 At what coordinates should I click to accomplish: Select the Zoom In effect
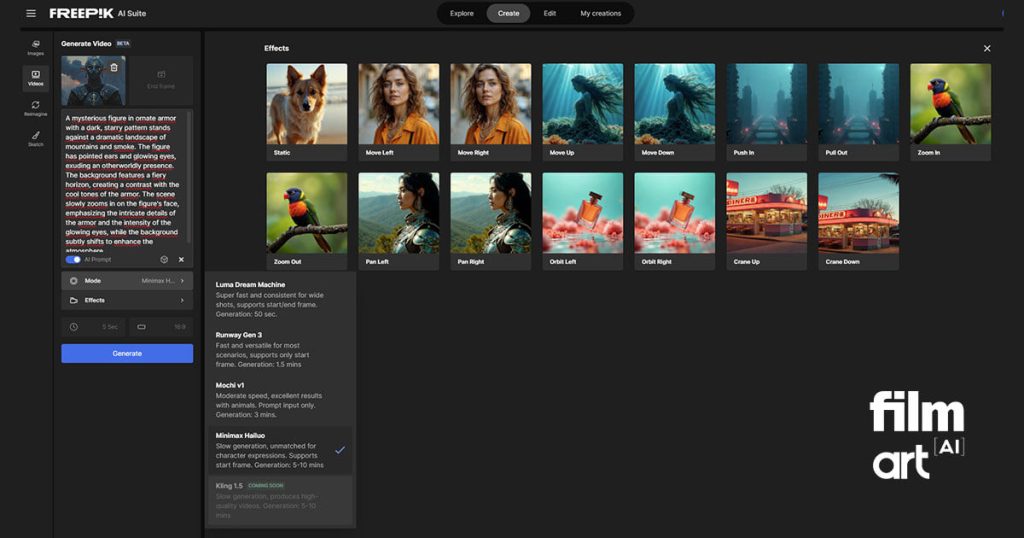point(950,112)
